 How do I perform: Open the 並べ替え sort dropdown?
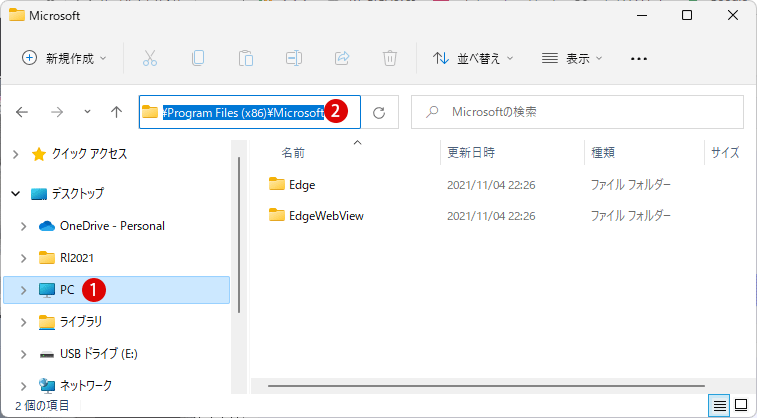point(473,58)
